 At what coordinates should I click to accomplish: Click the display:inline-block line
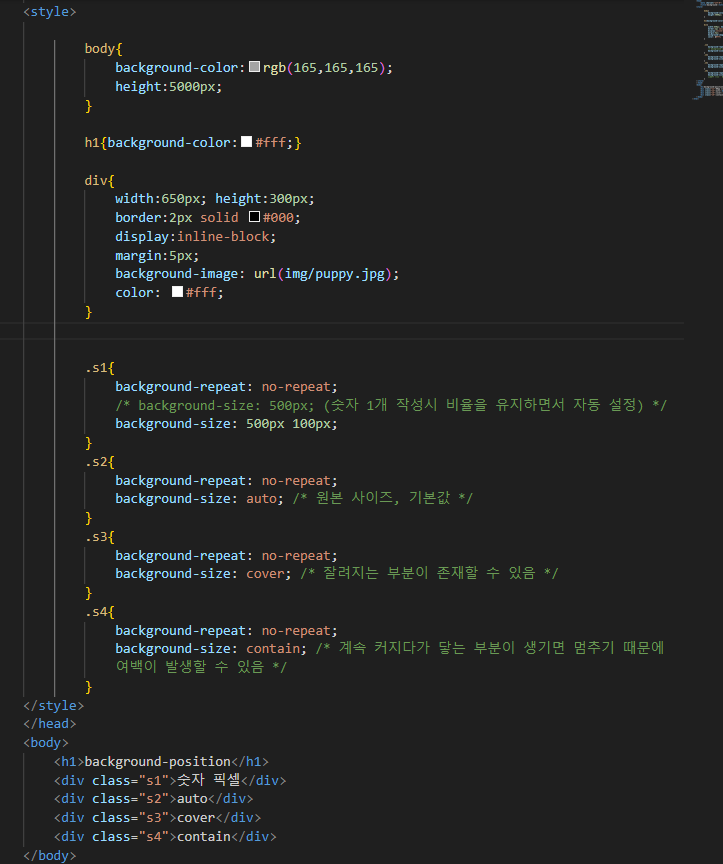click(x=196, y=236)
